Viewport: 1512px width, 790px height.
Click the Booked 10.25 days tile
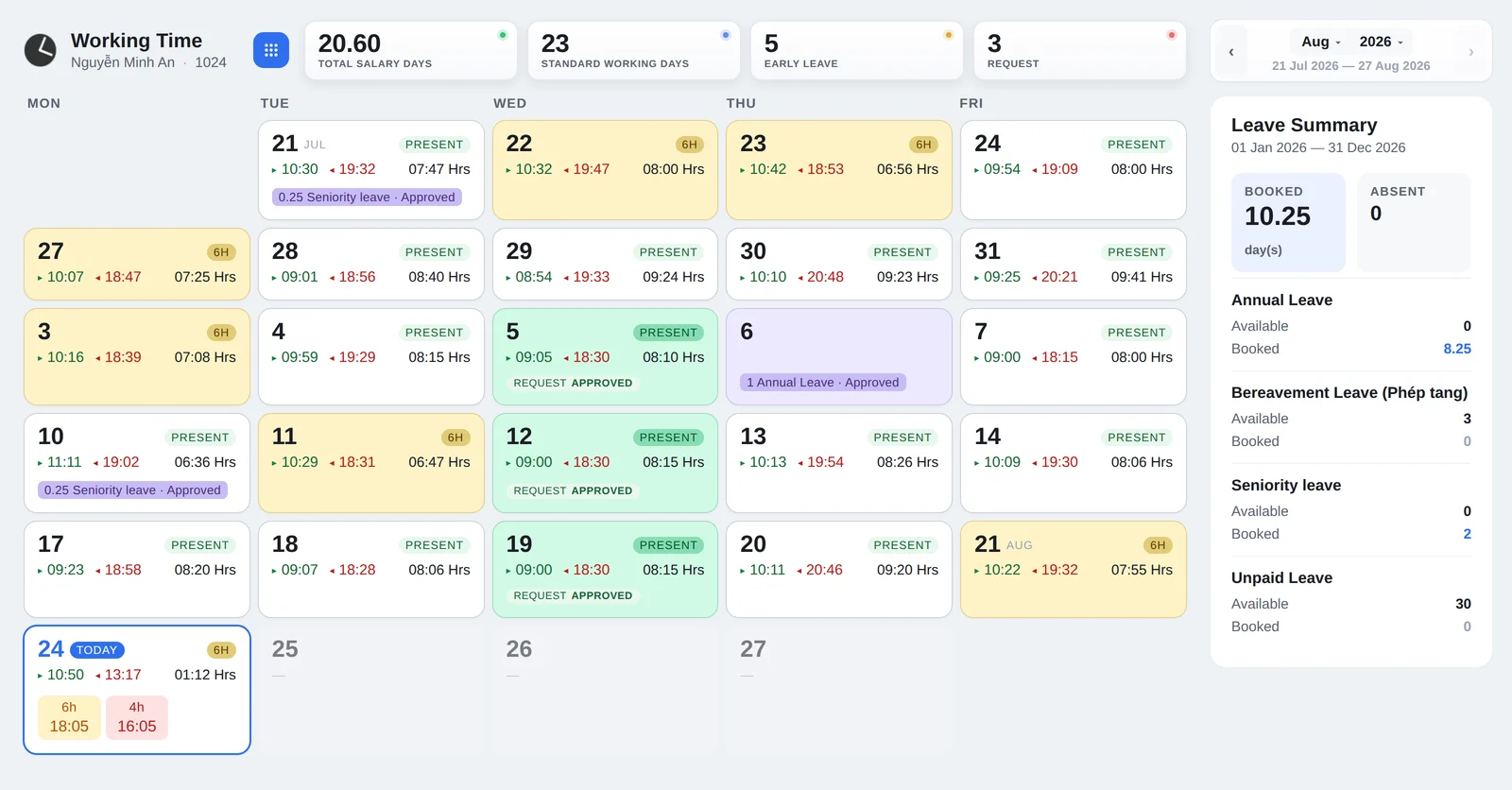coord(1288,223)
